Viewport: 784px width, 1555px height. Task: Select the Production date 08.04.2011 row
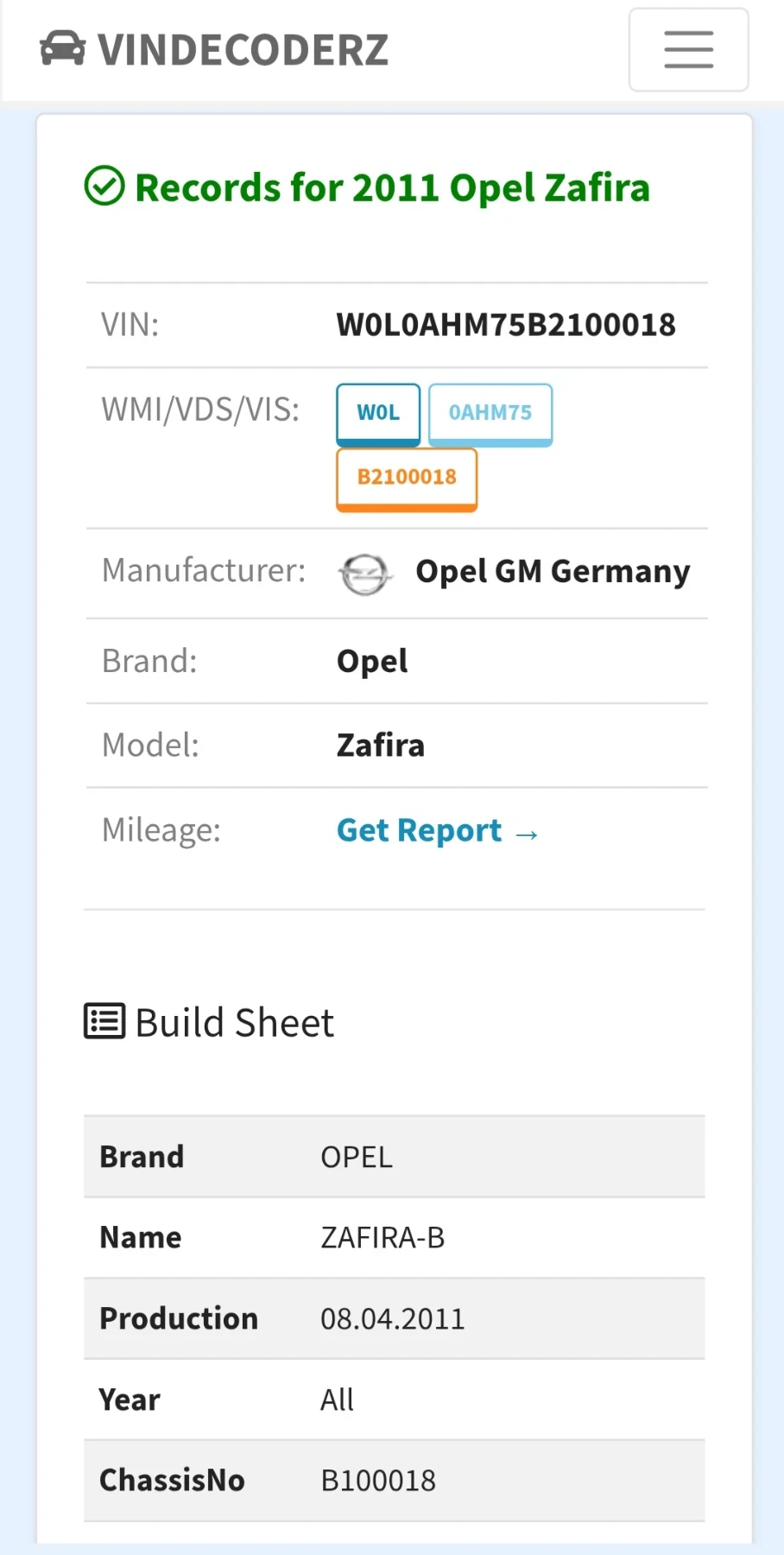click(394, 1318)
